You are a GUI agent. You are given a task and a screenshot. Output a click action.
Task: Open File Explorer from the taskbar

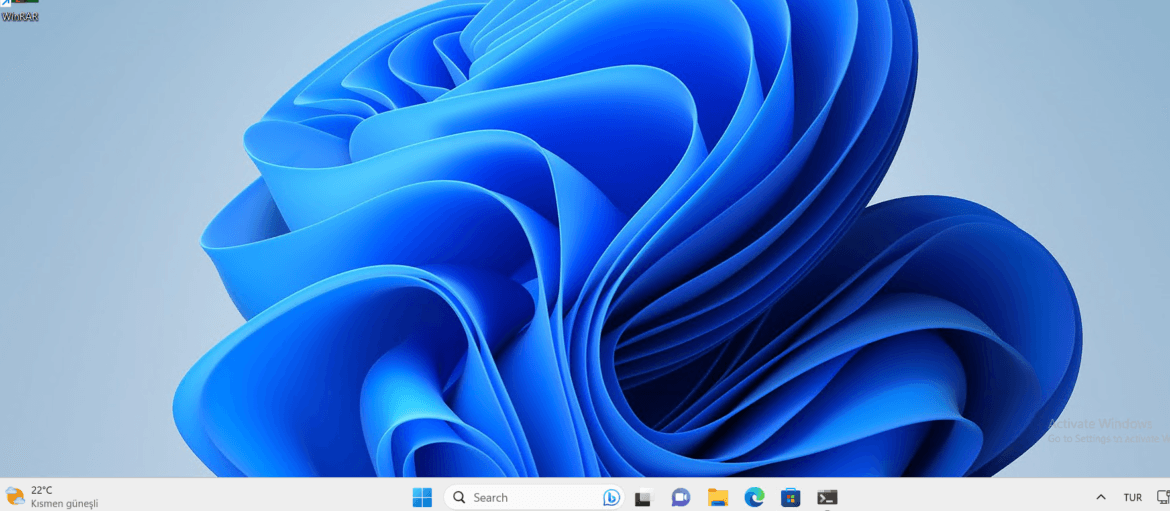pos(717,497)
